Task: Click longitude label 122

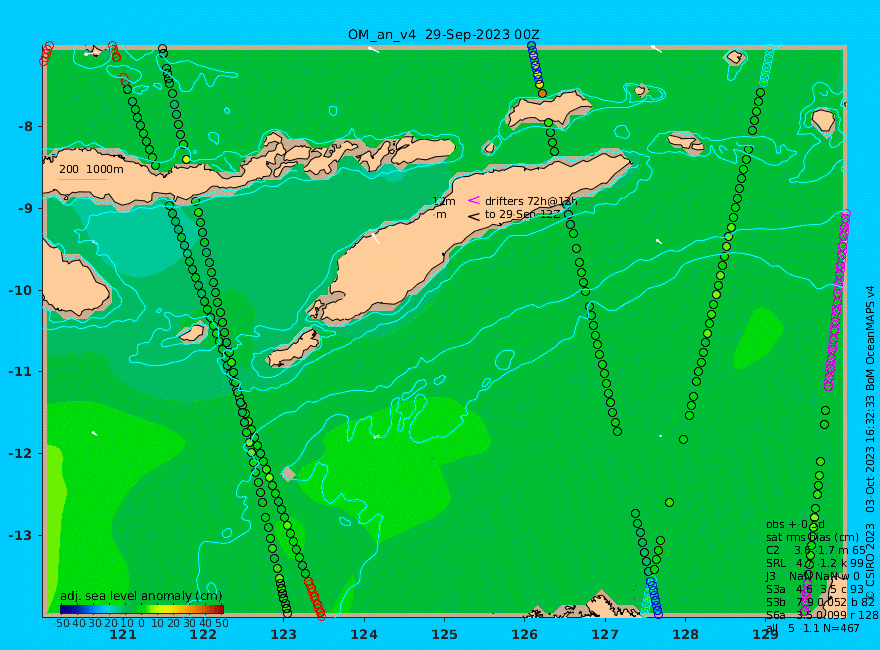Action: (203, 634)
